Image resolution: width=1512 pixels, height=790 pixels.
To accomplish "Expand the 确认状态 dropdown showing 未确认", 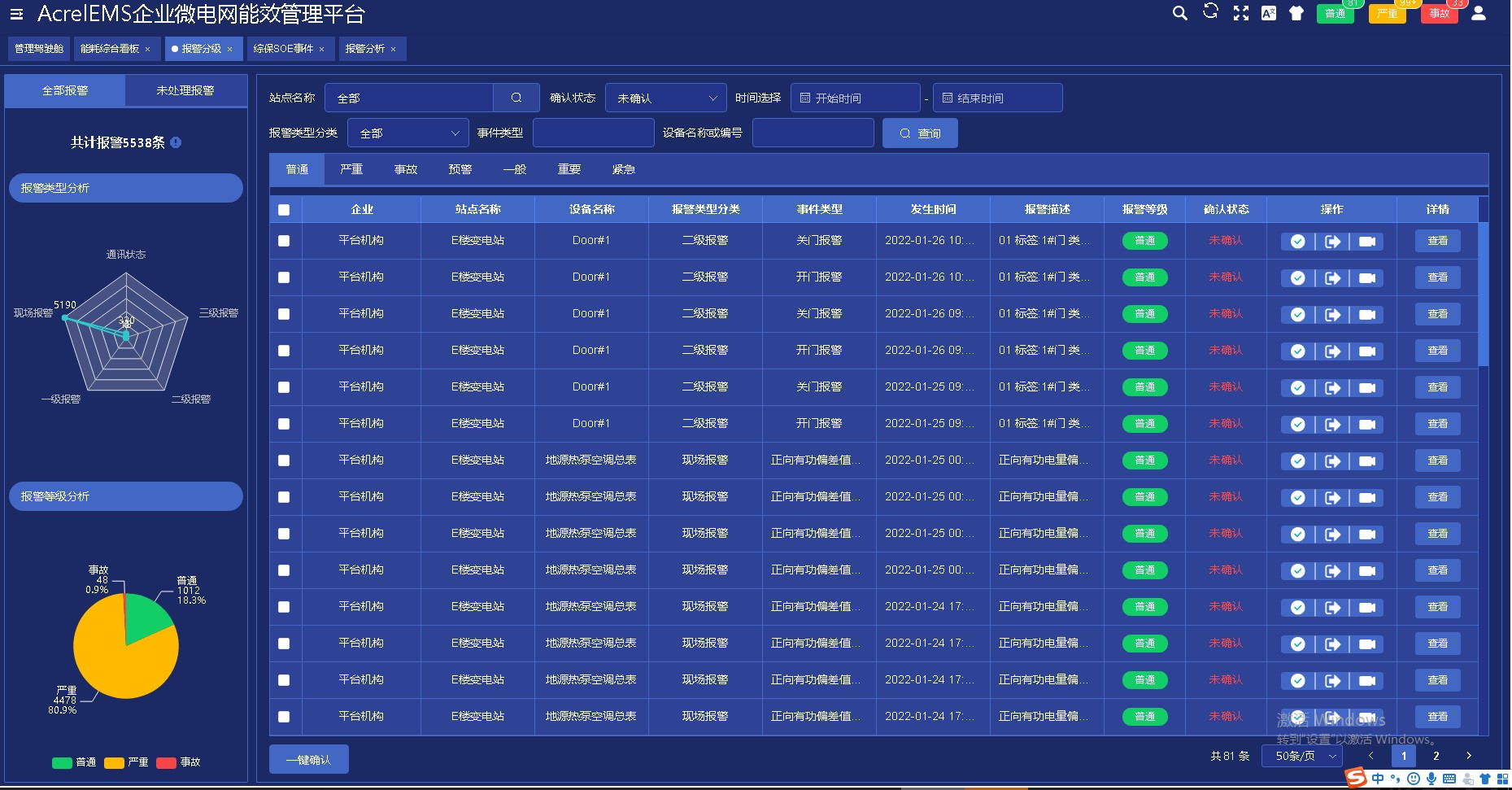I will [665, 98].
